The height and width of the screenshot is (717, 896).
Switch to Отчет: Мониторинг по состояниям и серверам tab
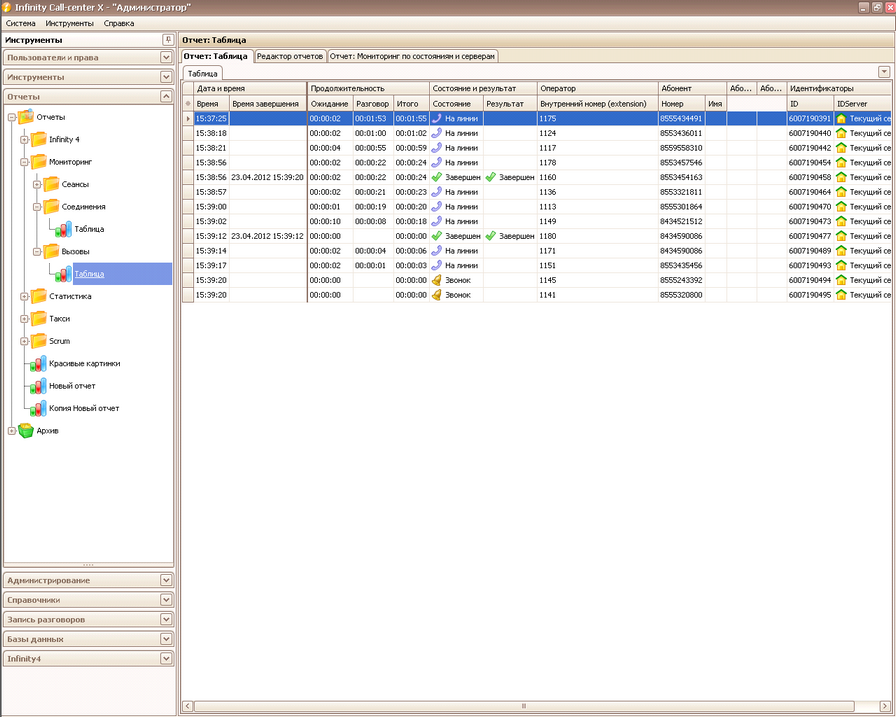(413, 56)
